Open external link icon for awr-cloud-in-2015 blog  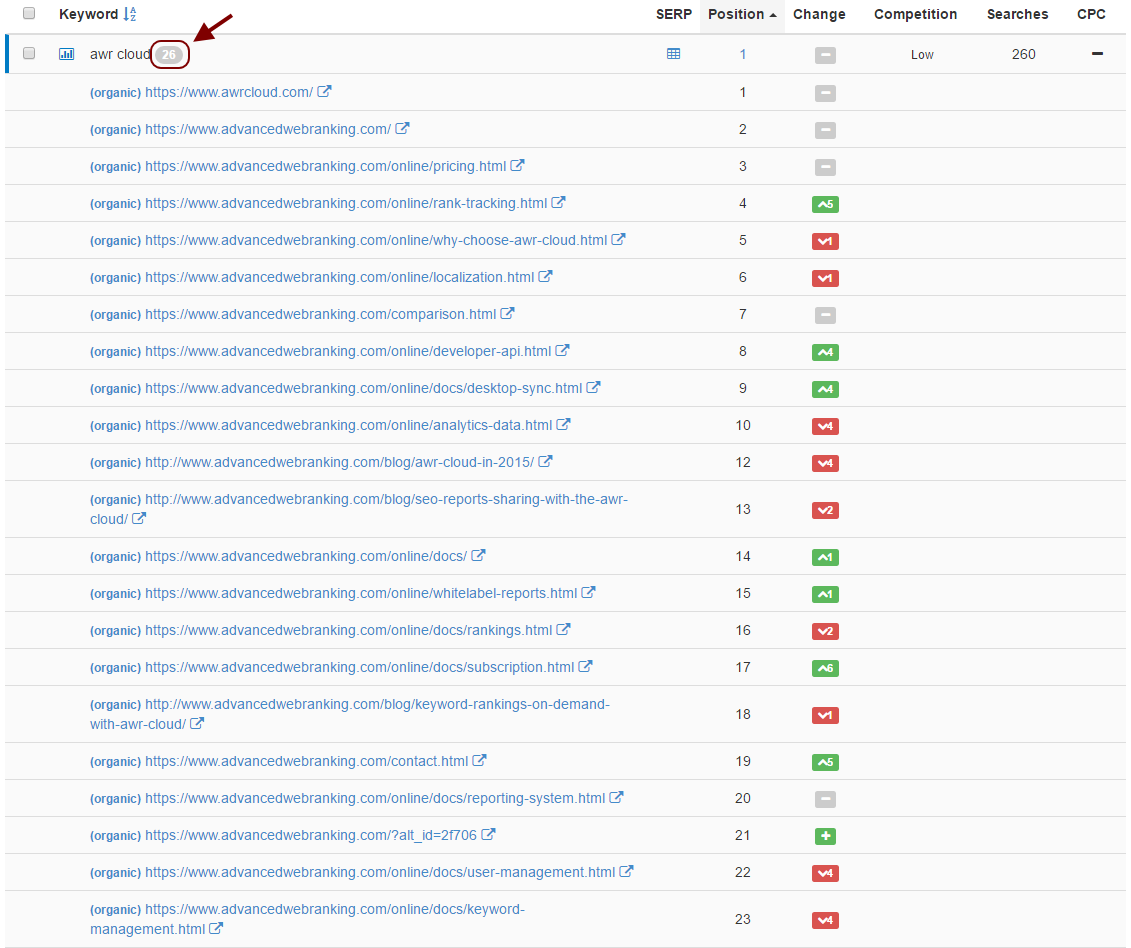point(545,462)
